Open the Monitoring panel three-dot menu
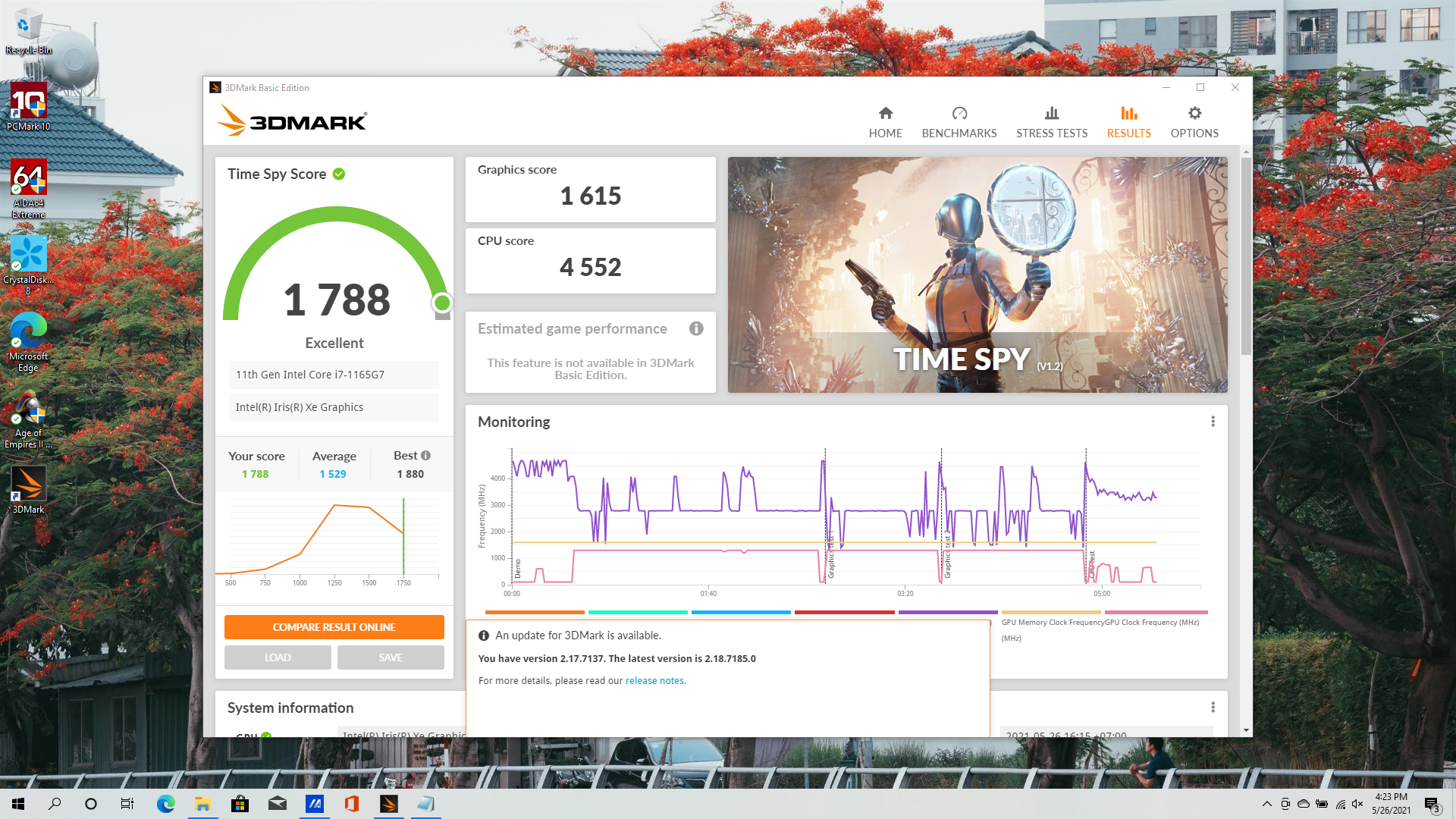This screenshot has height=819, width=1456. (1213, 422)
